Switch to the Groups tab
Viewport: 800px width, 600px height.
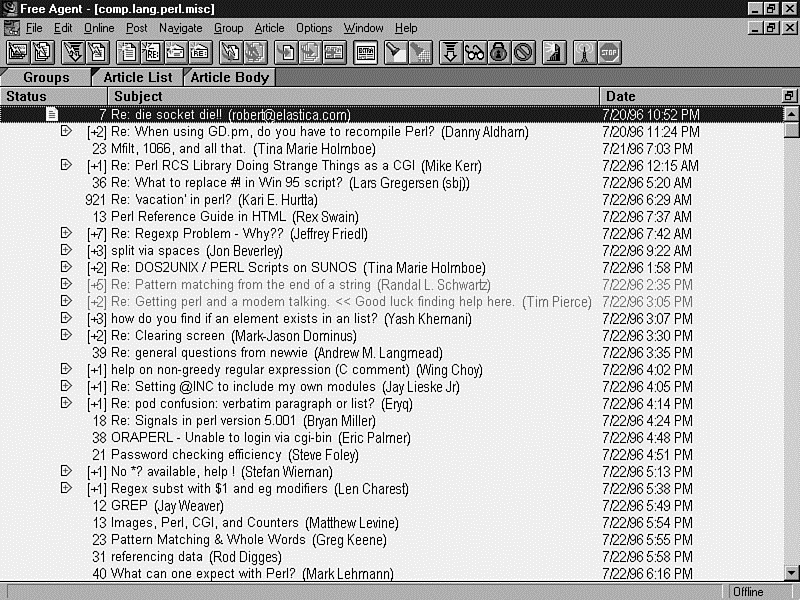tap(46, 77)
